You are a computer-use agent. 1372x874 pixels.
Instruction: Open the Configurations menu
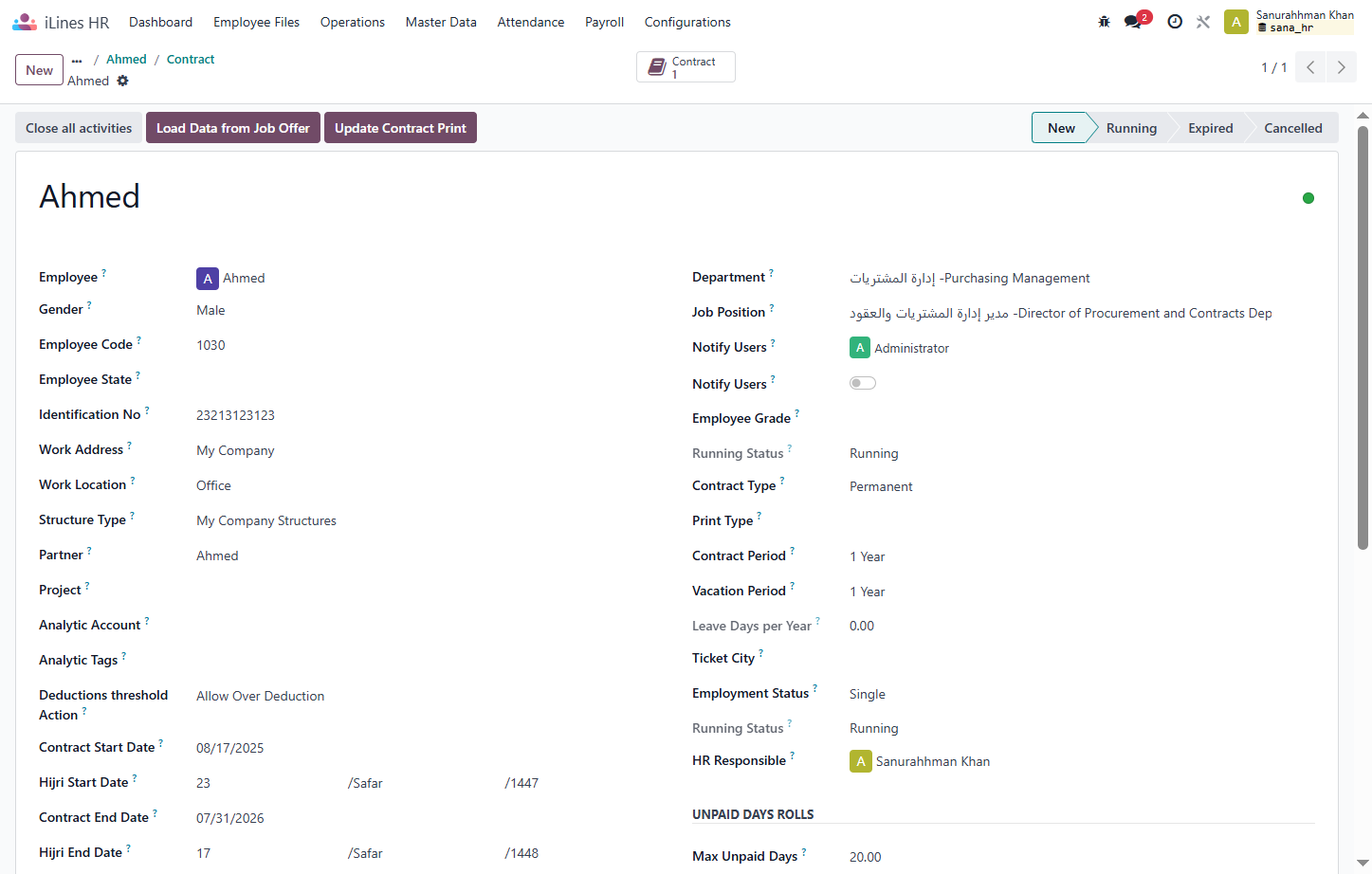click(687, 22)
